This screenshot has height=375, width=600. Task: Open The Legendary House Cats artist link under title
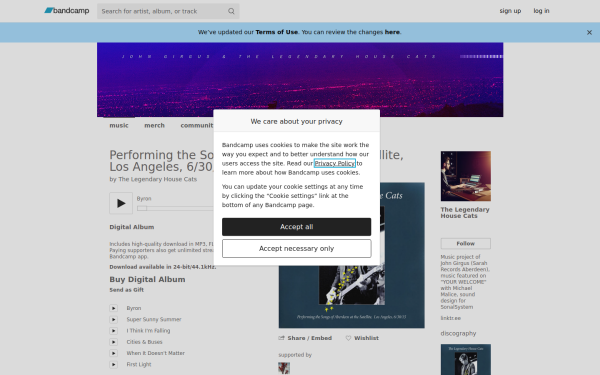tap(158, 179)
